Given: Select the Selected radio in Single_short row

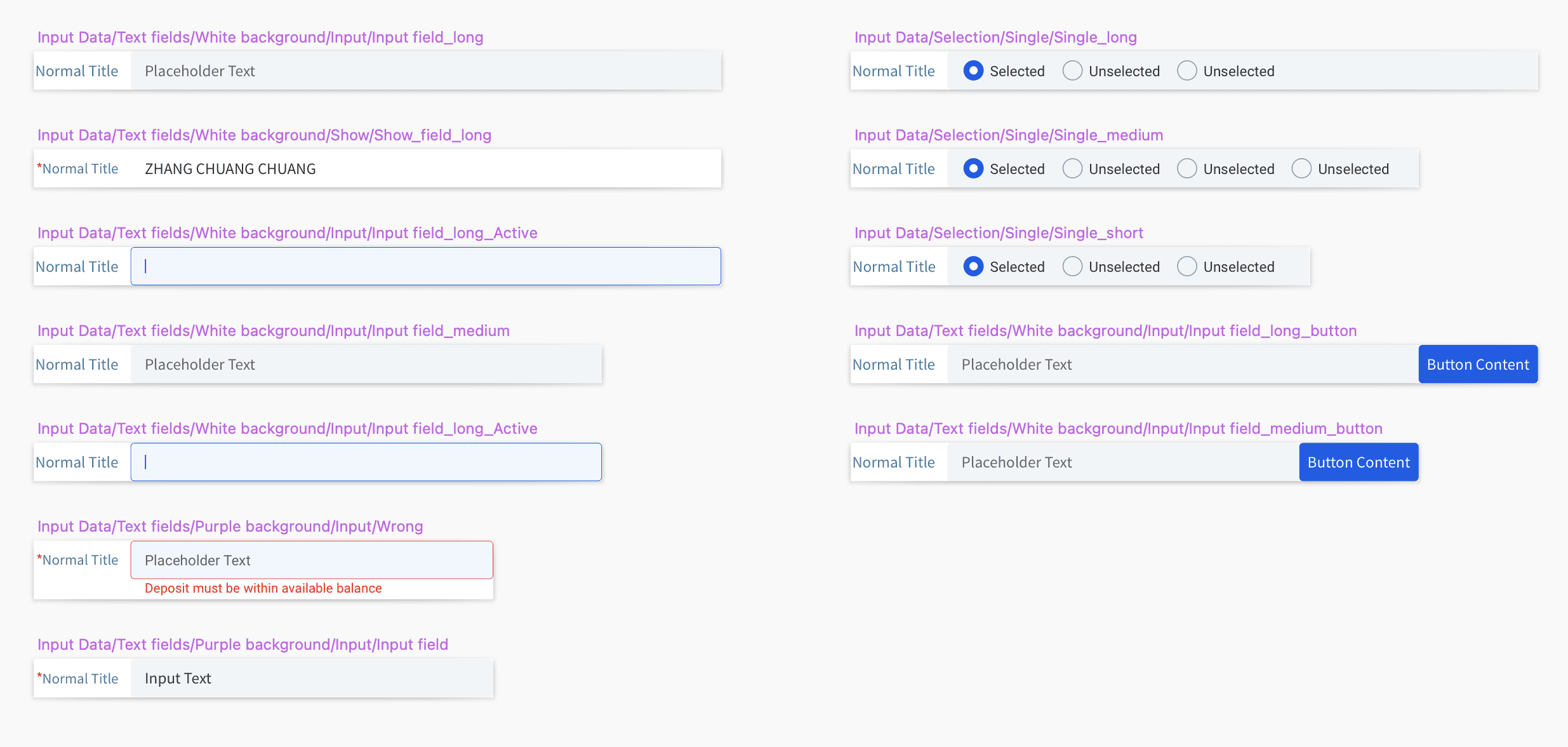Looking at the screenshot, I should click(x=973, y=266).
